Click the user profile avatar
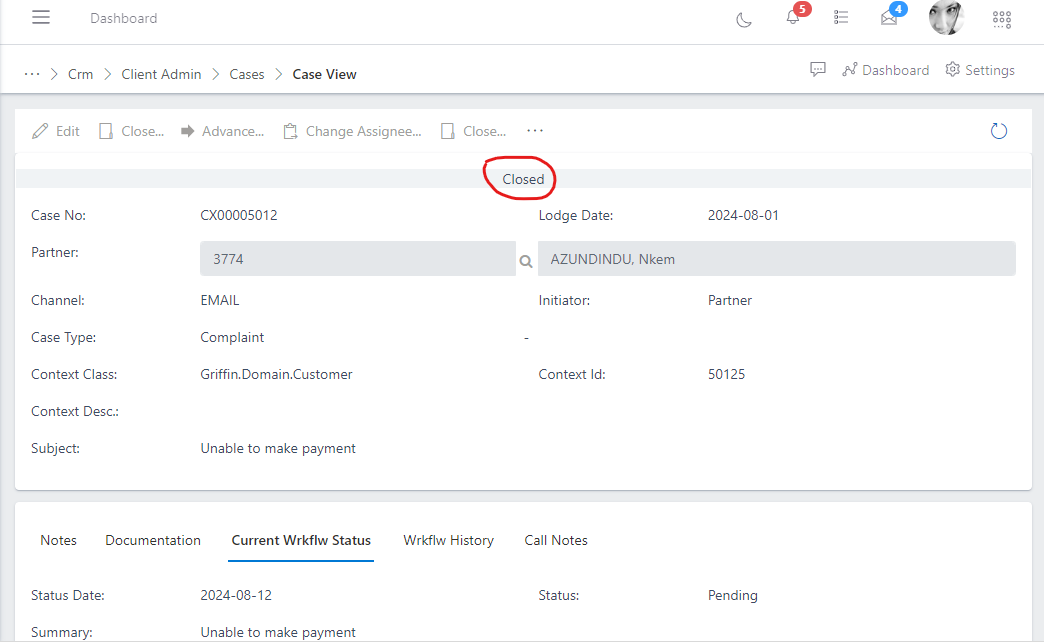Image resolution: width=1044 pixels, height=642 pixels. (x=946, y=18)
